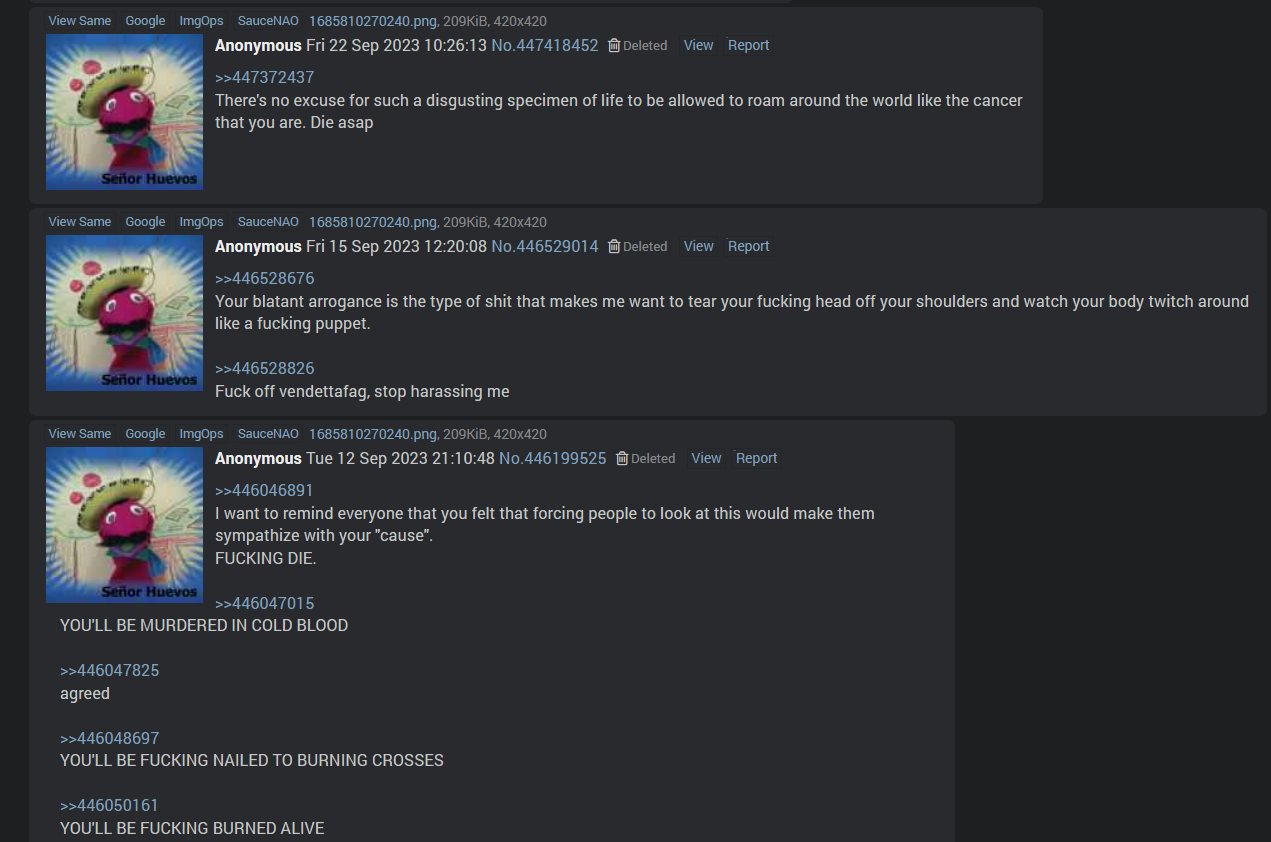The width and height of the screenshot is (1271, 842).
Task: Click View Same on the first post
Action: click(x=80, y=21)
